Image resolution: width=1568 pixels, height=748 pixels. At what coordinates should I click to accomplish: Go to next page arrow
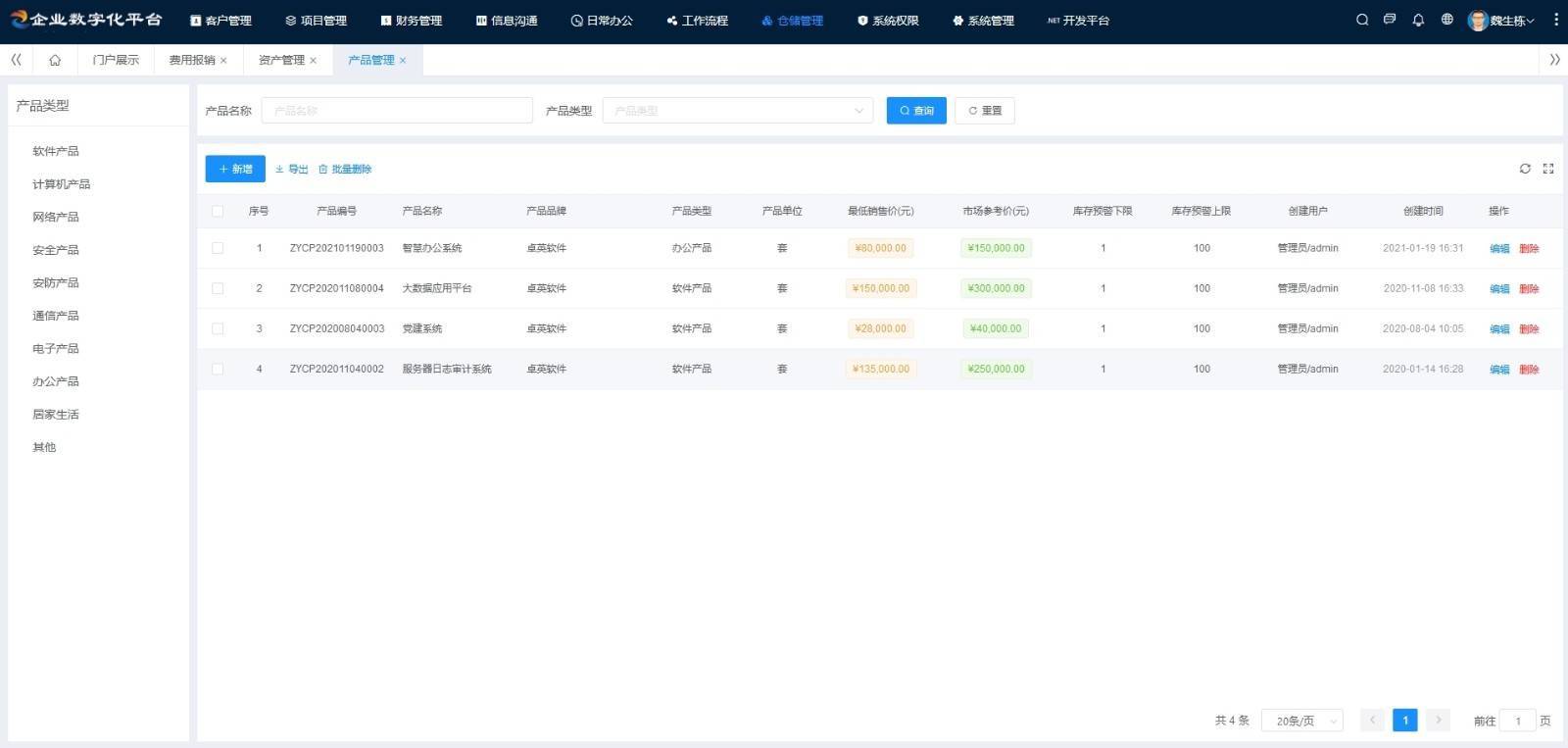[1438, 721]
